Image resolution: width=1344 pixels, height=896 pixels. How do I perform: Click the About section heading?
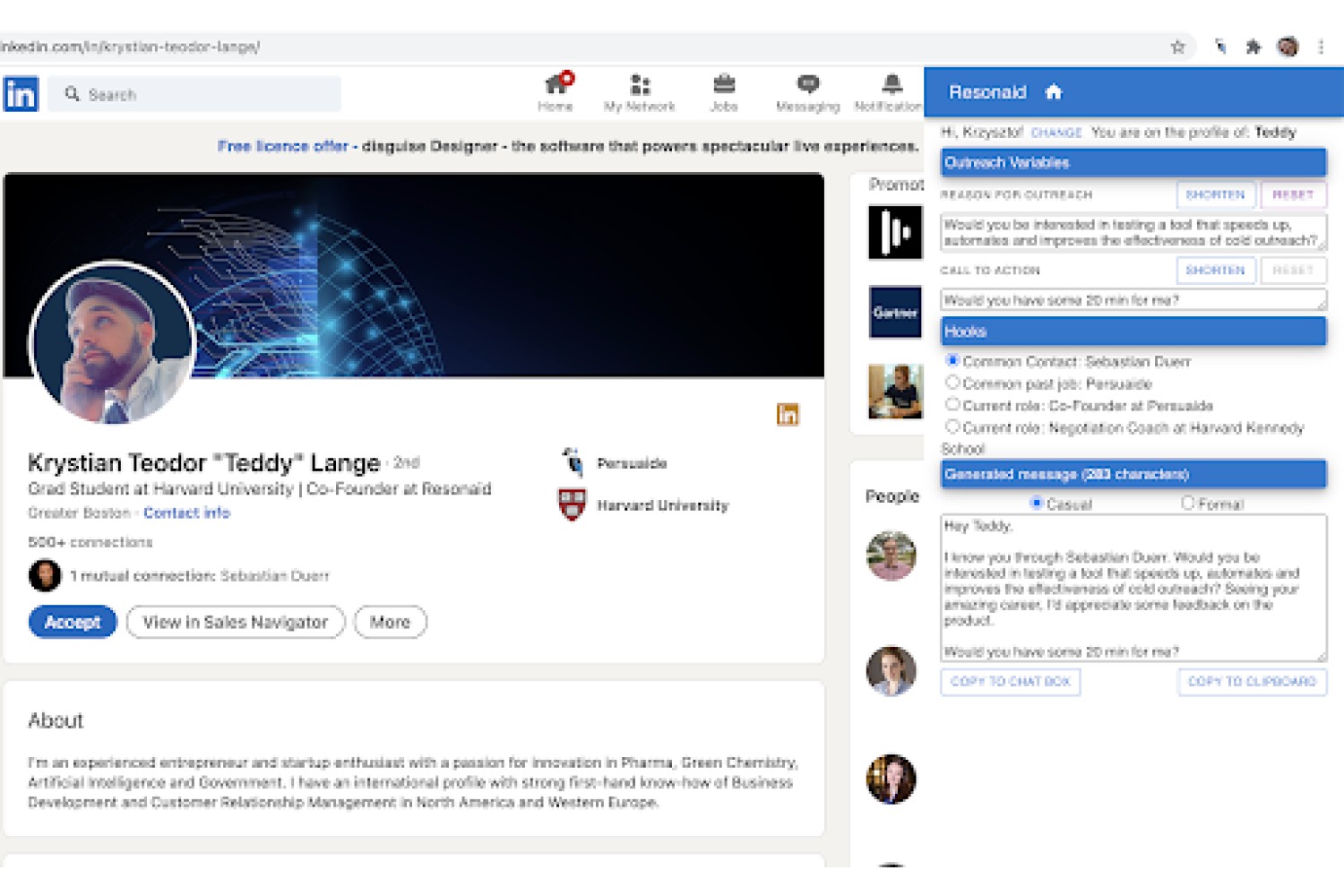56,720
